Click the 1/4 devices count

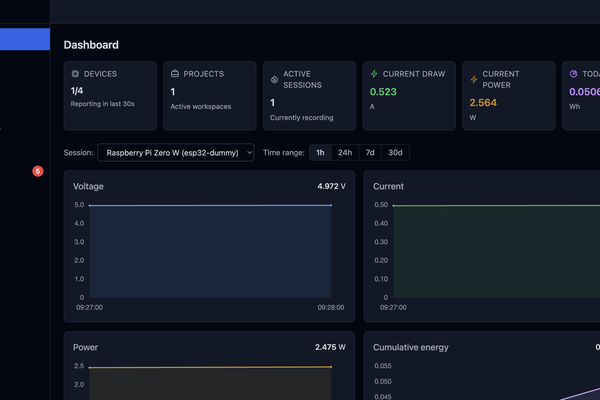tap(77, 91)
